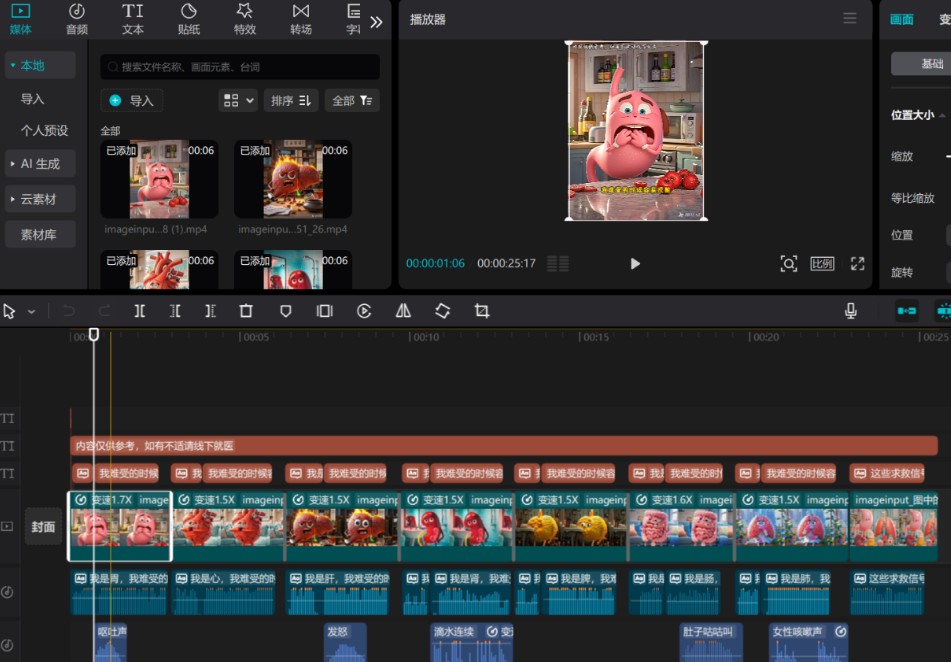Toggle mute on the voice audio track
The image size is (951, 662).
coord(8,592)
